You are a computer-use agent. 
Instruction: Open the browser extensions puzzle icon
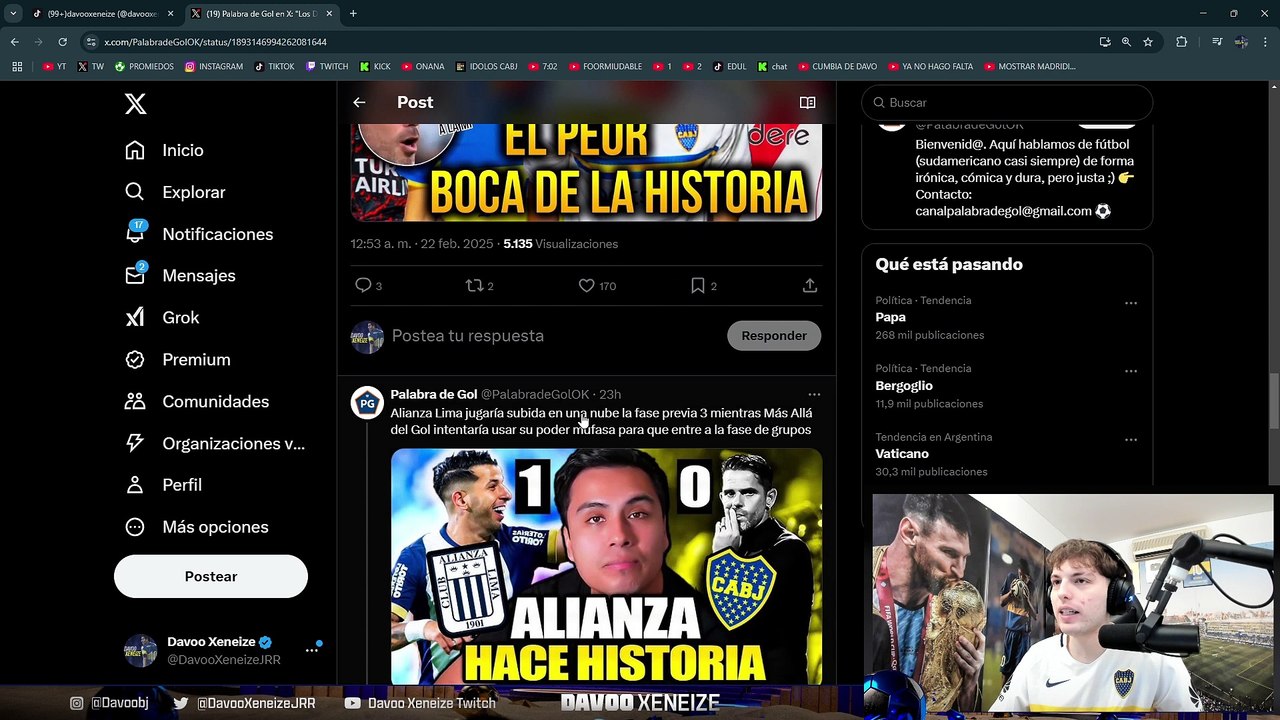click(x=1182, y=42)
